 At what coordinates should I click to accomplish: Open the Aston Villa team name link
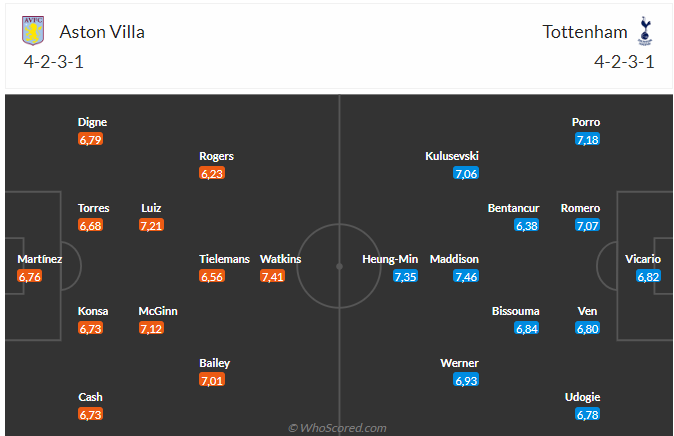coord(102,32)
